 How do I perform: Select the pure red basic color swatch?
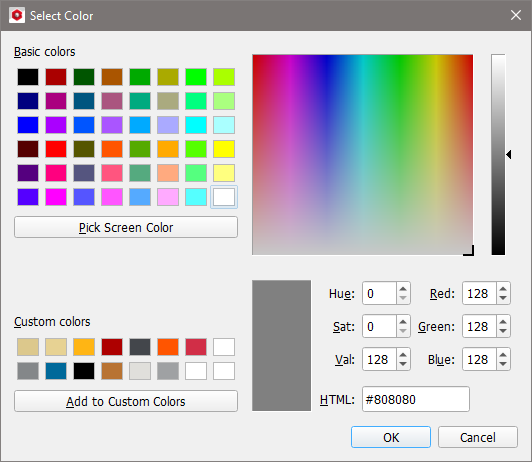click(56, 149)
